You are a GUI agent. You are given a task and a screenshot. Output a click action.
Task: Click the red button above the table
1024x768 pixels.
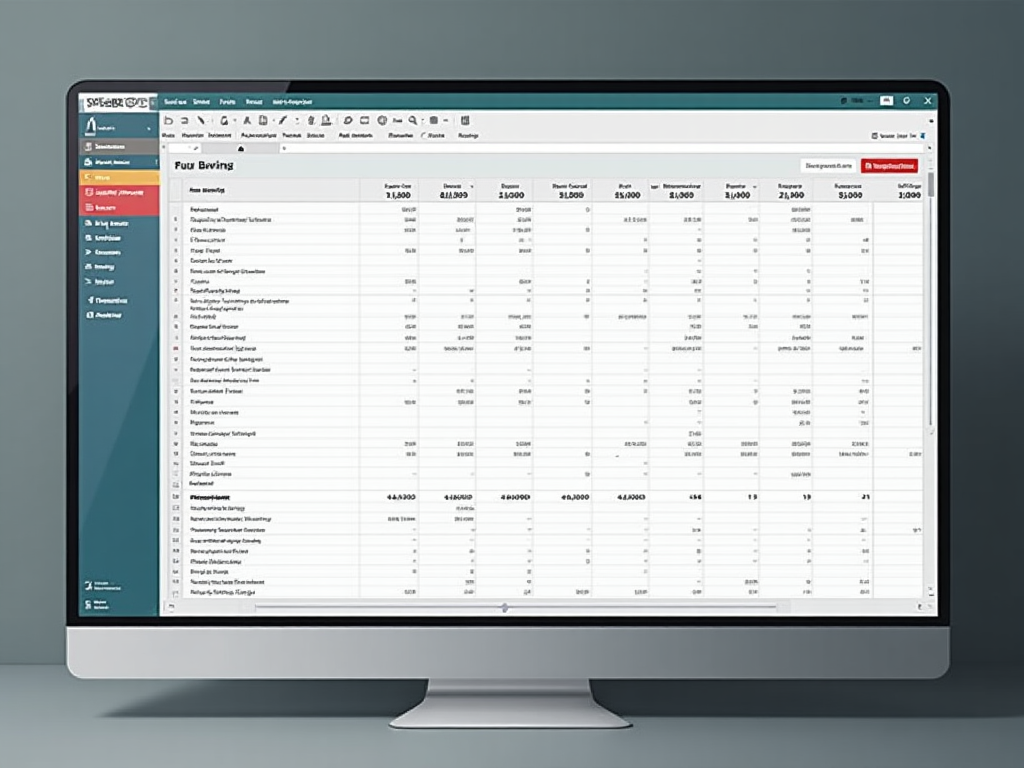889,166
